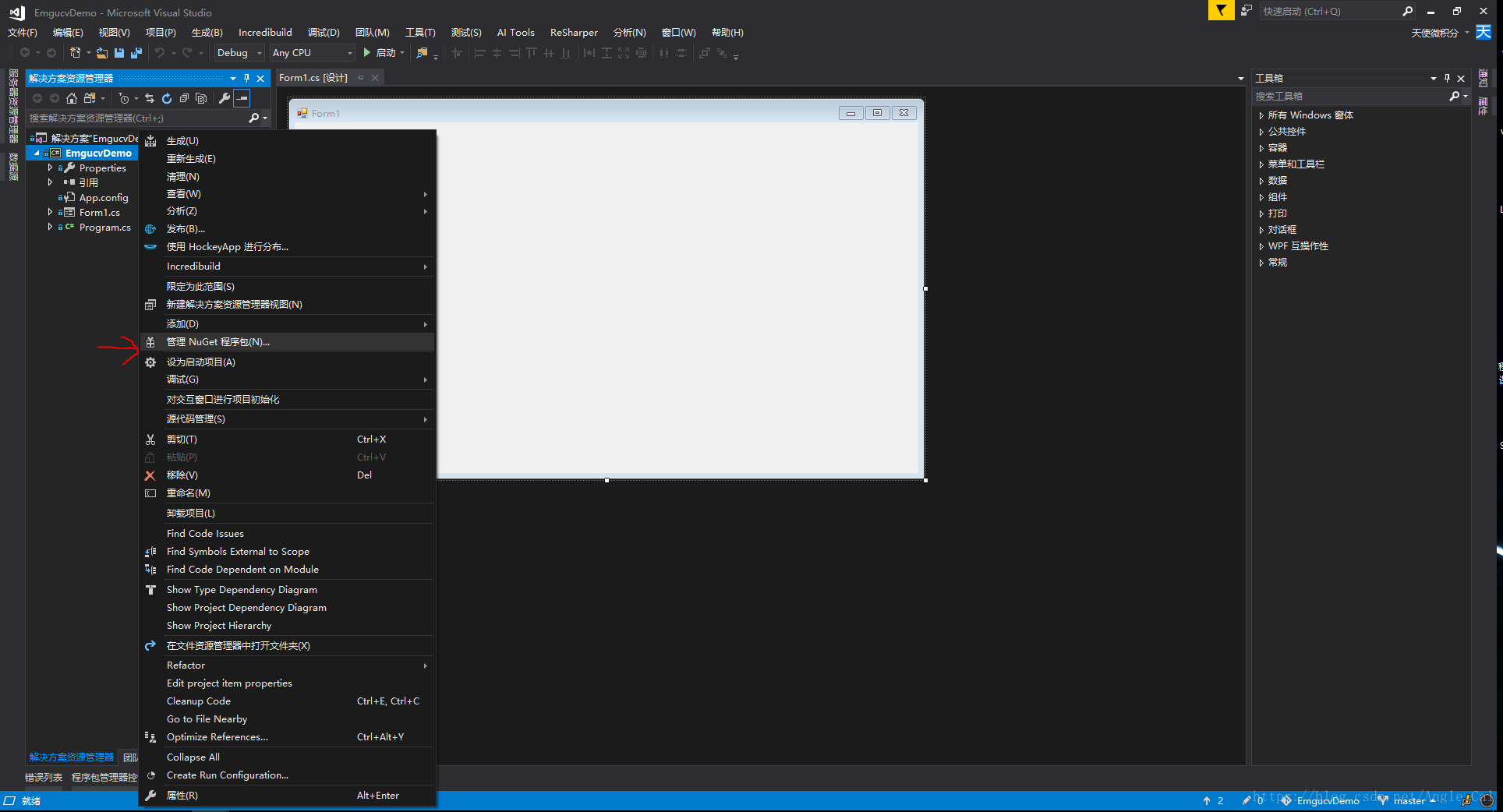This screenshot has height=812, width=1503.
Task: Click the Undo toolbar icon
Action: tap(160, 53)
